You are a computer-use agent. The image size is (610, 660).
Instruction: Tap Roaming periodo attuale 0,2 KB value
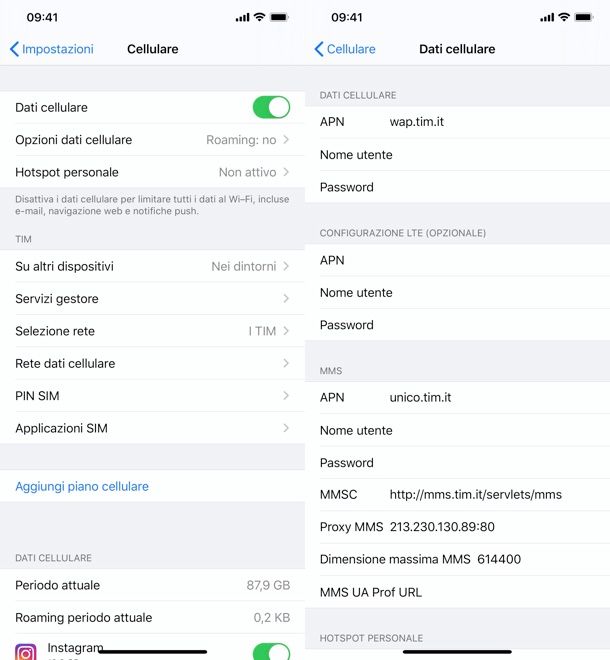[272, 617]
